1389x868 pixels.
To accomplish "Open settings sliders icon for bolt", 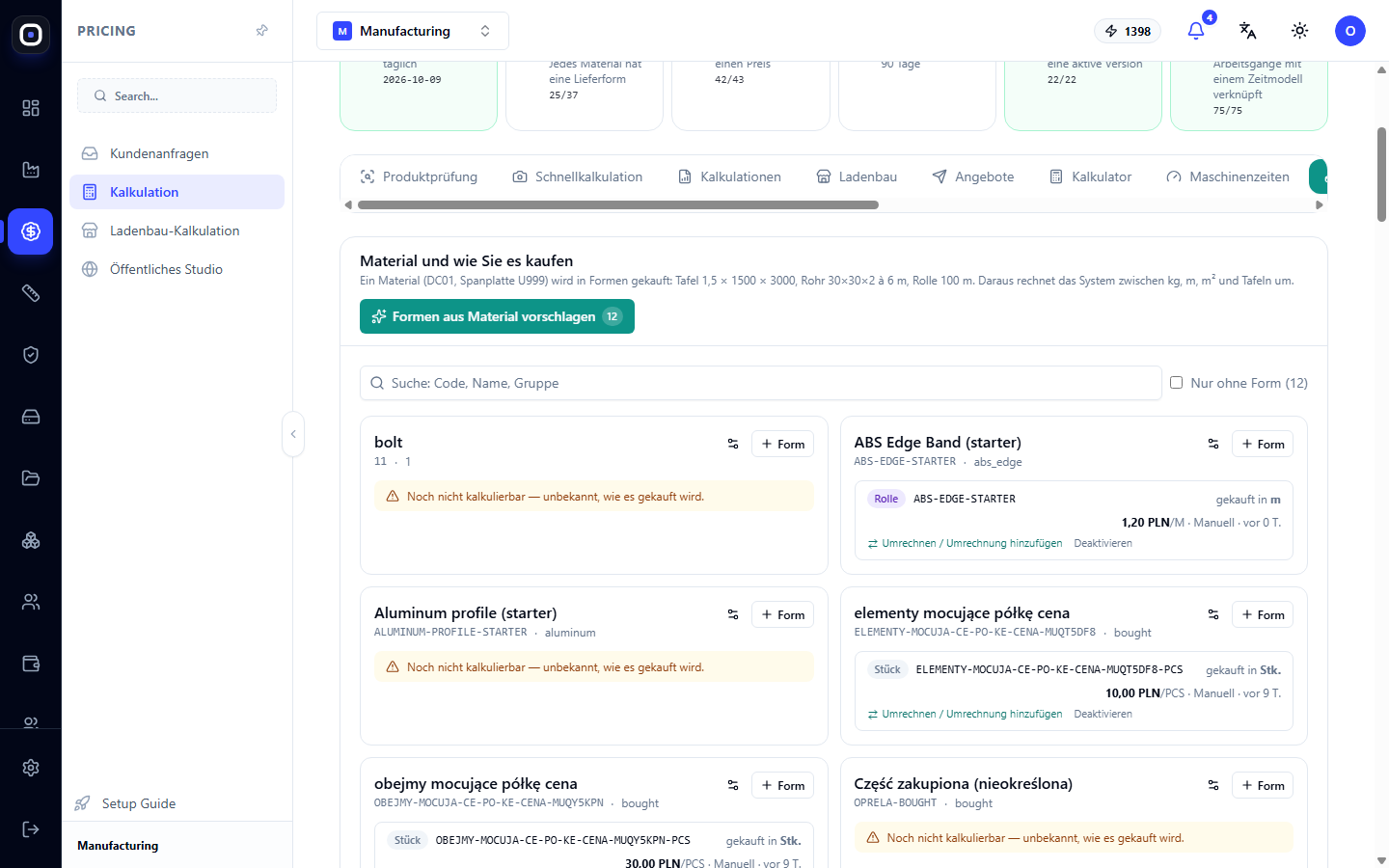I will pos(733,444).
